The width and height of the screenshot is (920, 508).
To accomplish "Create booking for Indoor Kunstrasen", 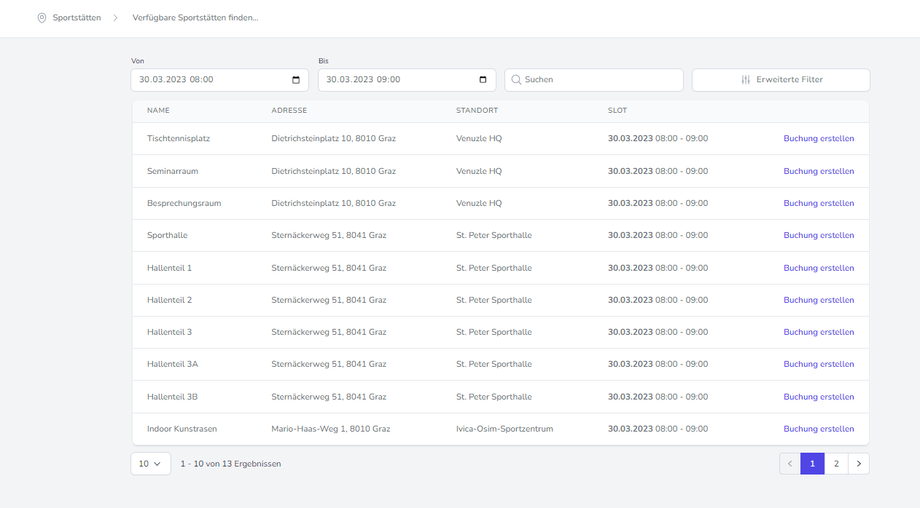I will [x=818, y=429].
